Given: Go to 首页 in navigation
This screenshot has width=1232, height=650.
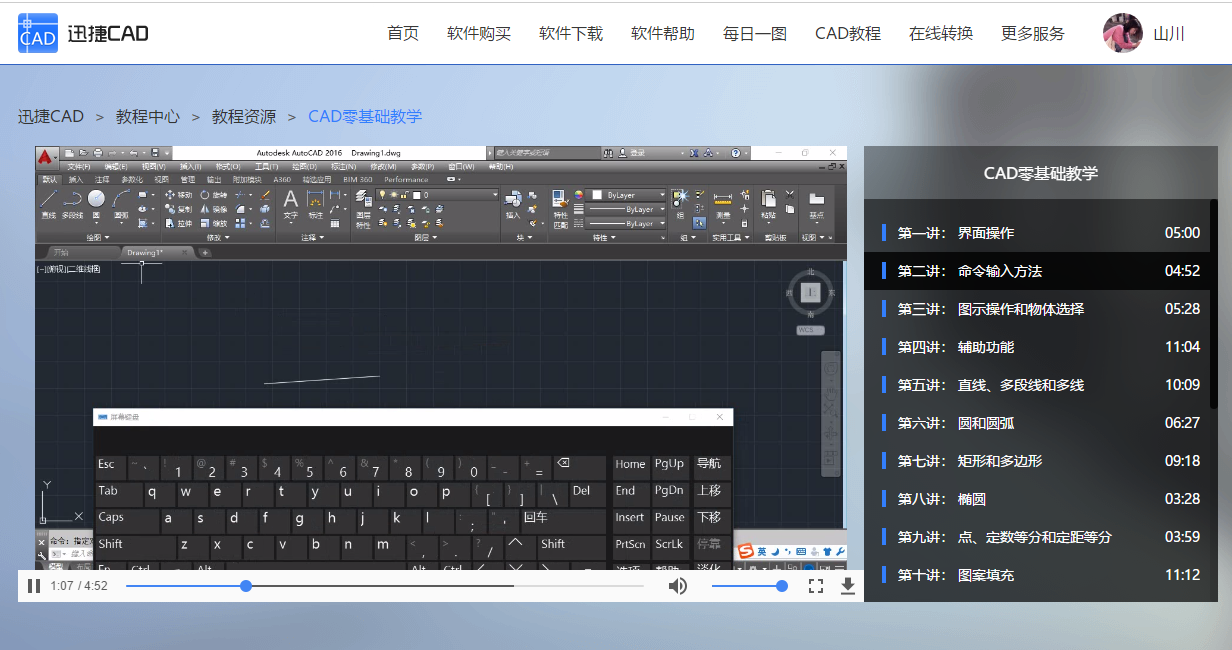Looking at the screenshot, I should tap(403, 33).
